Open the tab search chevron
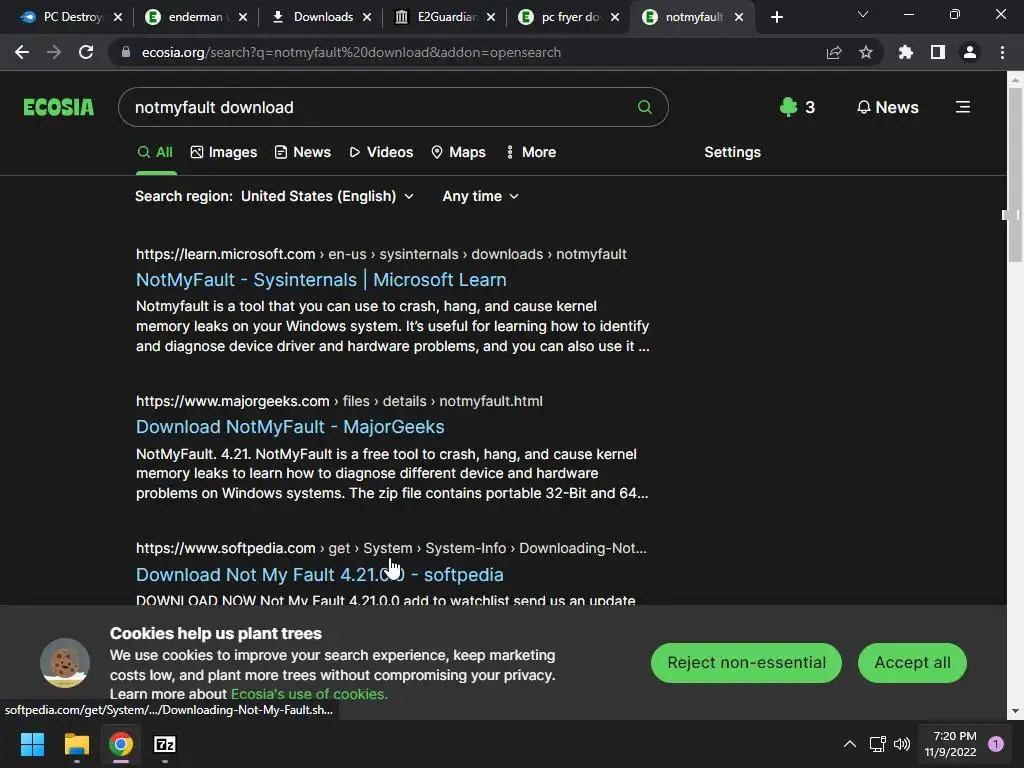Viewport: 1024px width, 768px height. coord(863,14)
